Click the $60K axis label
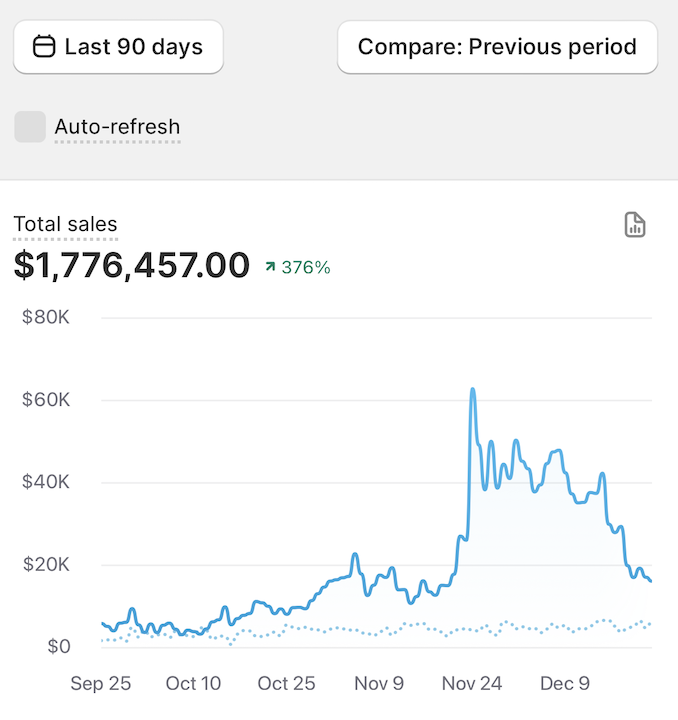 tap(46, 400)
